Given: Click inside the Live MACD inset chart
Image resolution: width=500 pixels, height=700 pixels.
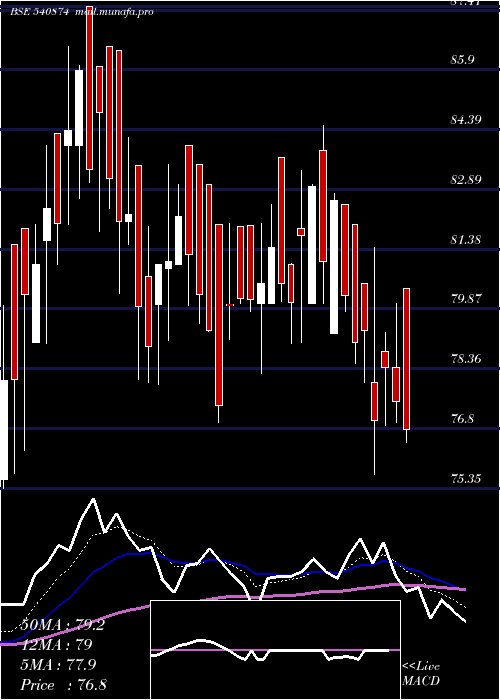Looking at the screenshot, I should [275, 650].
